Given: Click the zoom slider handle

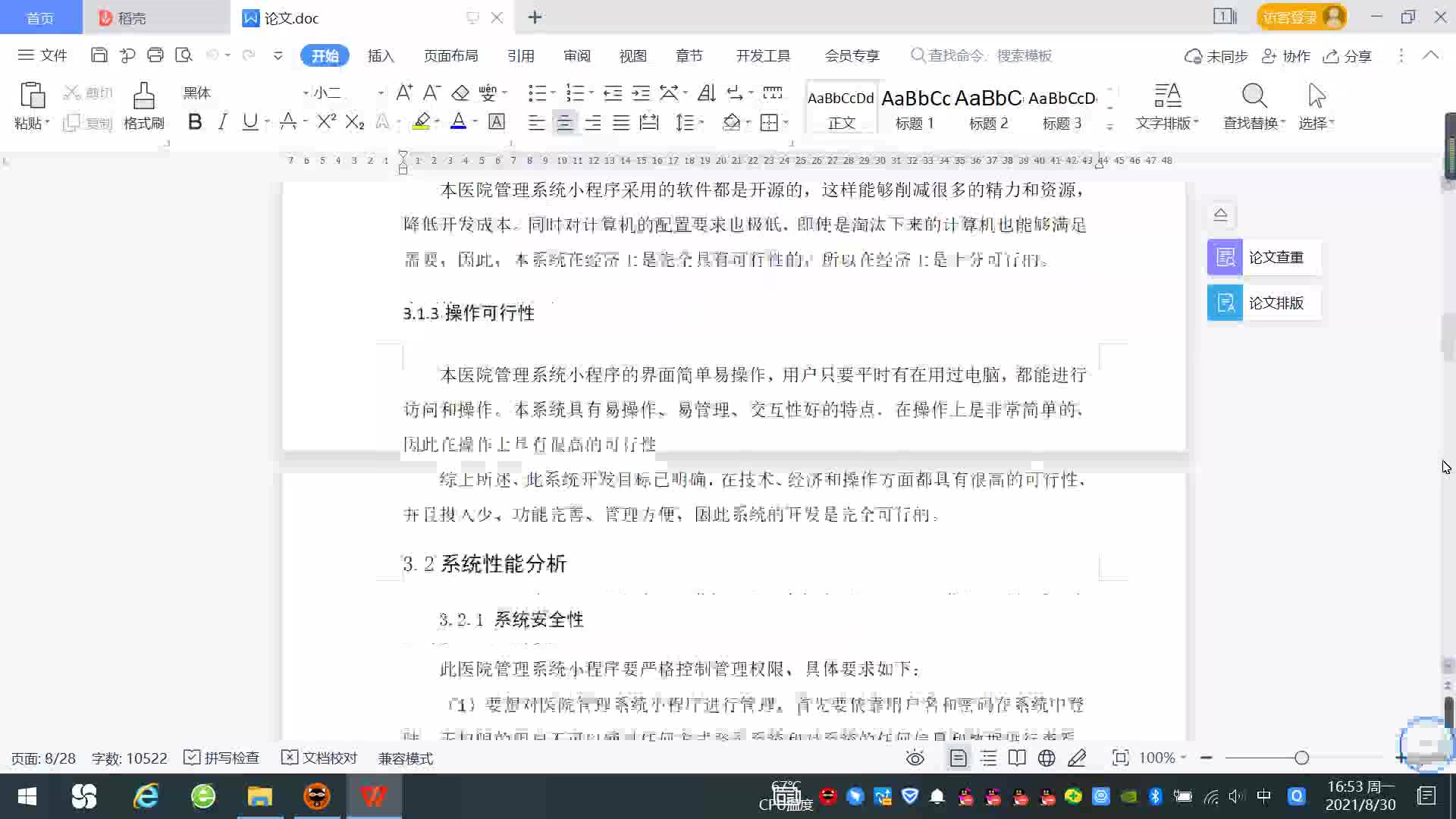Looking at the screenshot, I should tap(1301, 758).
